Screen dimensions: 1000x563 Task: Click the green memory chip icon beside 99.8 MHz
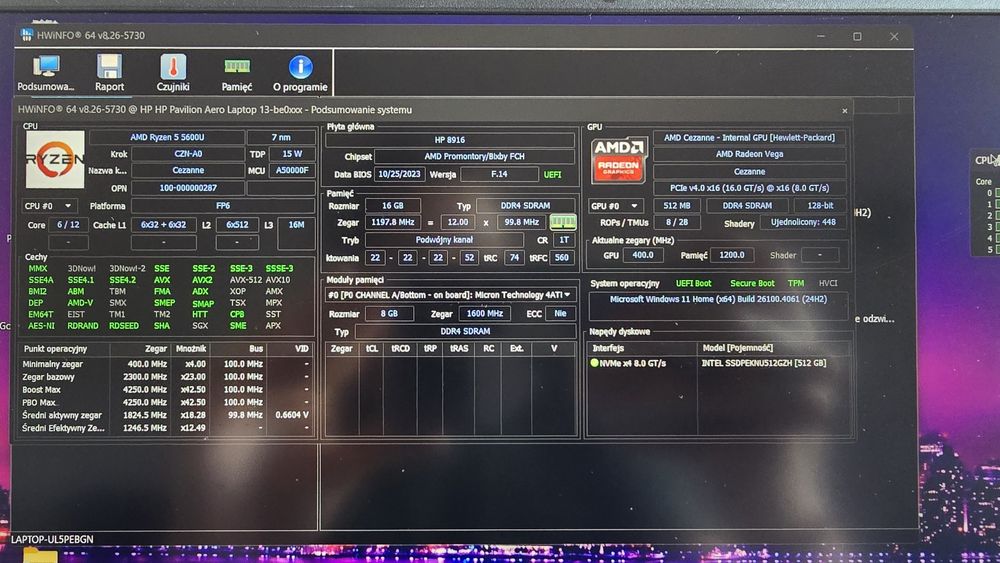pyautogui.click(x=562, y=222)
